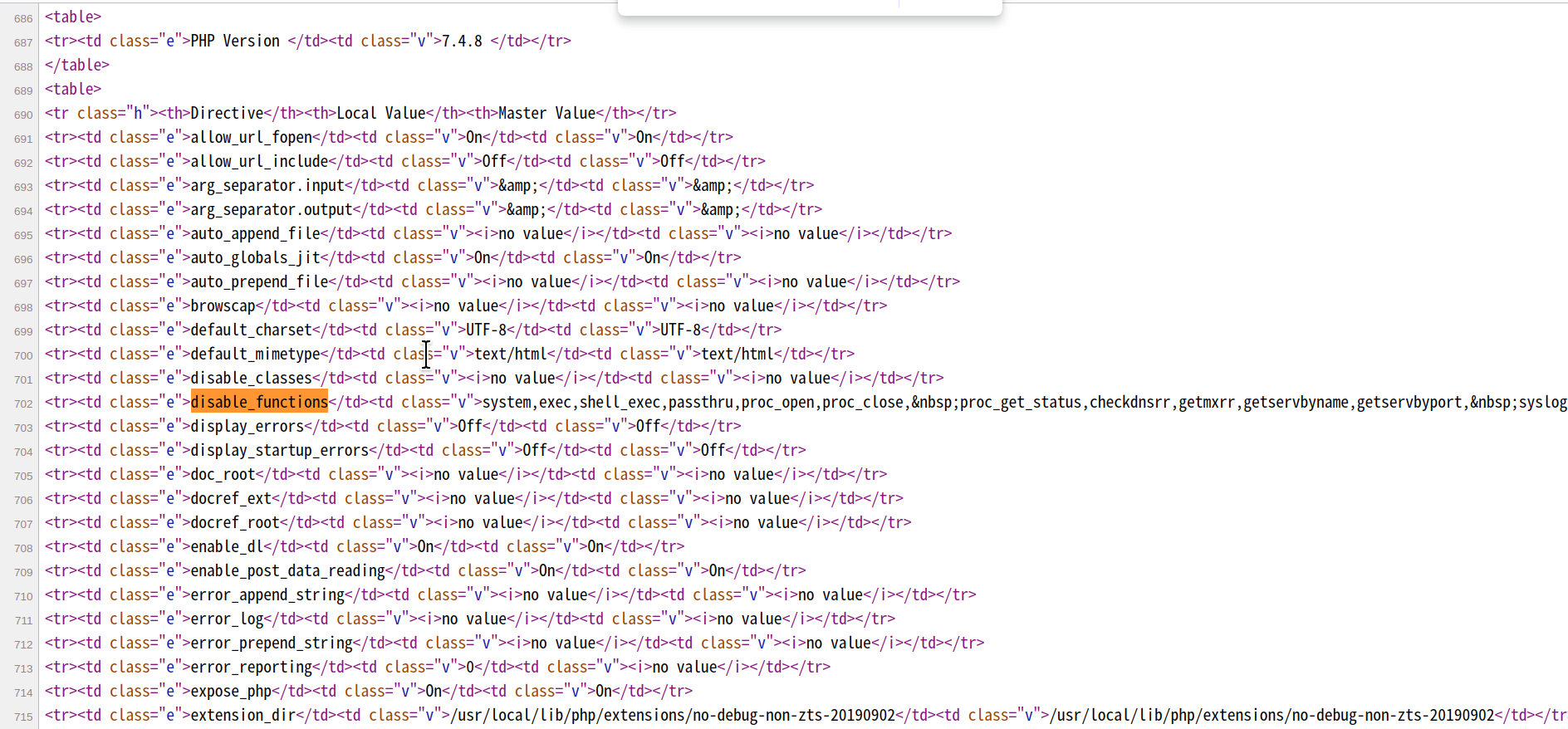The height and width of the screenshot is (729, 1568).
Task: Click the Master Value header text
Action: click(546, 113)
